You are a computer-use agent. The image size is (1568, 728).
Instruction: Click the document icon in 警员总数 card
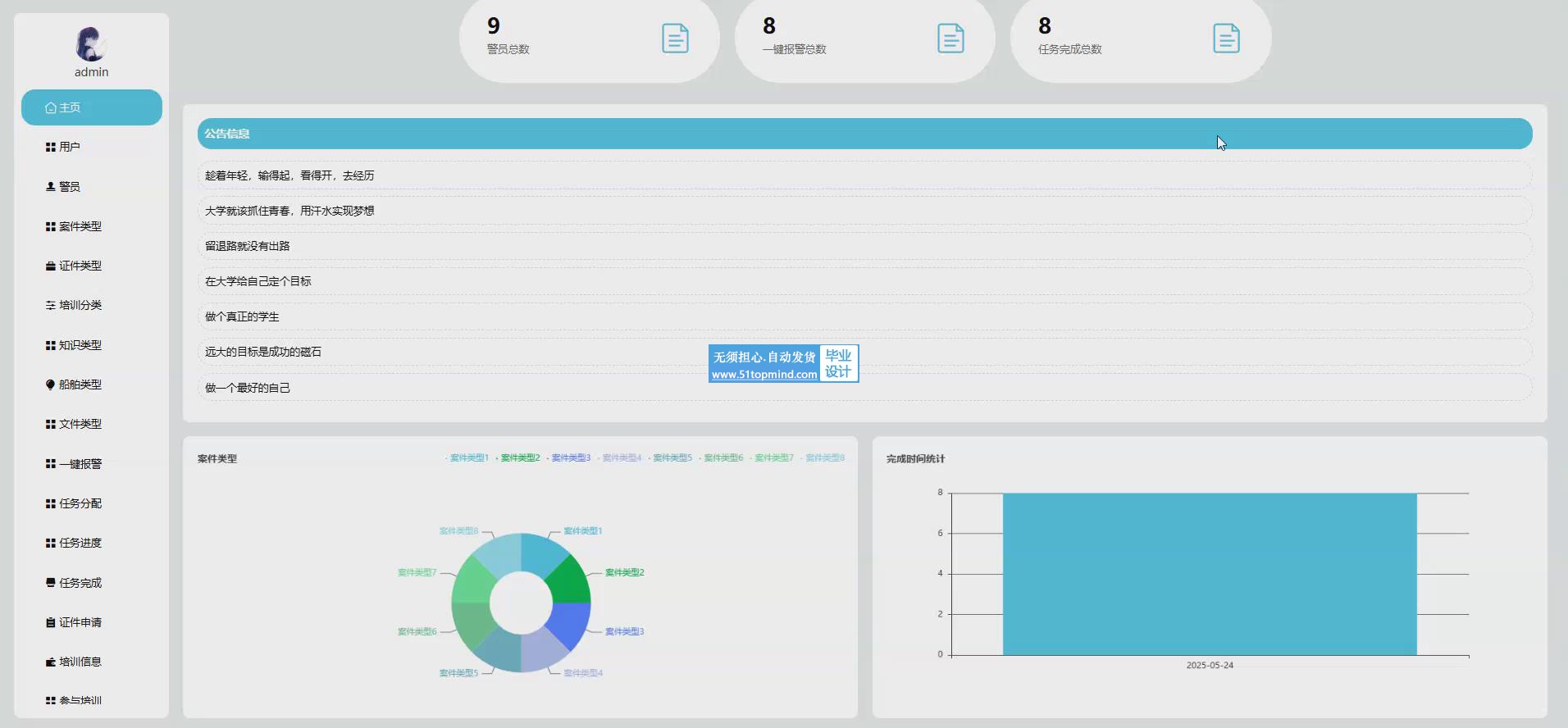click(675, 39)
